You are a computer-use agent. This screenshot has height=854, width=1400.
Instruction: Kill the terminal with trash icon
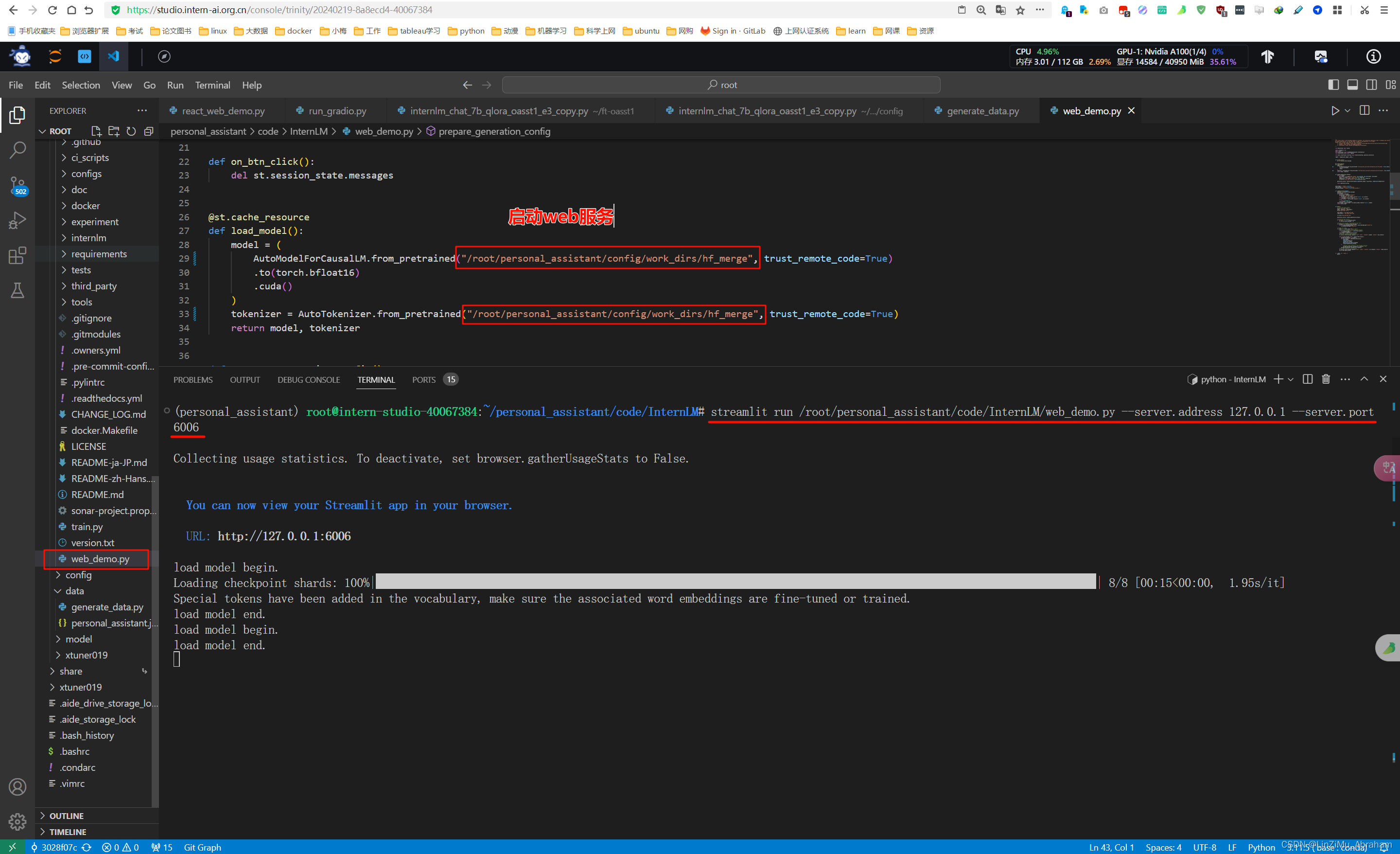click(1326, 379)
